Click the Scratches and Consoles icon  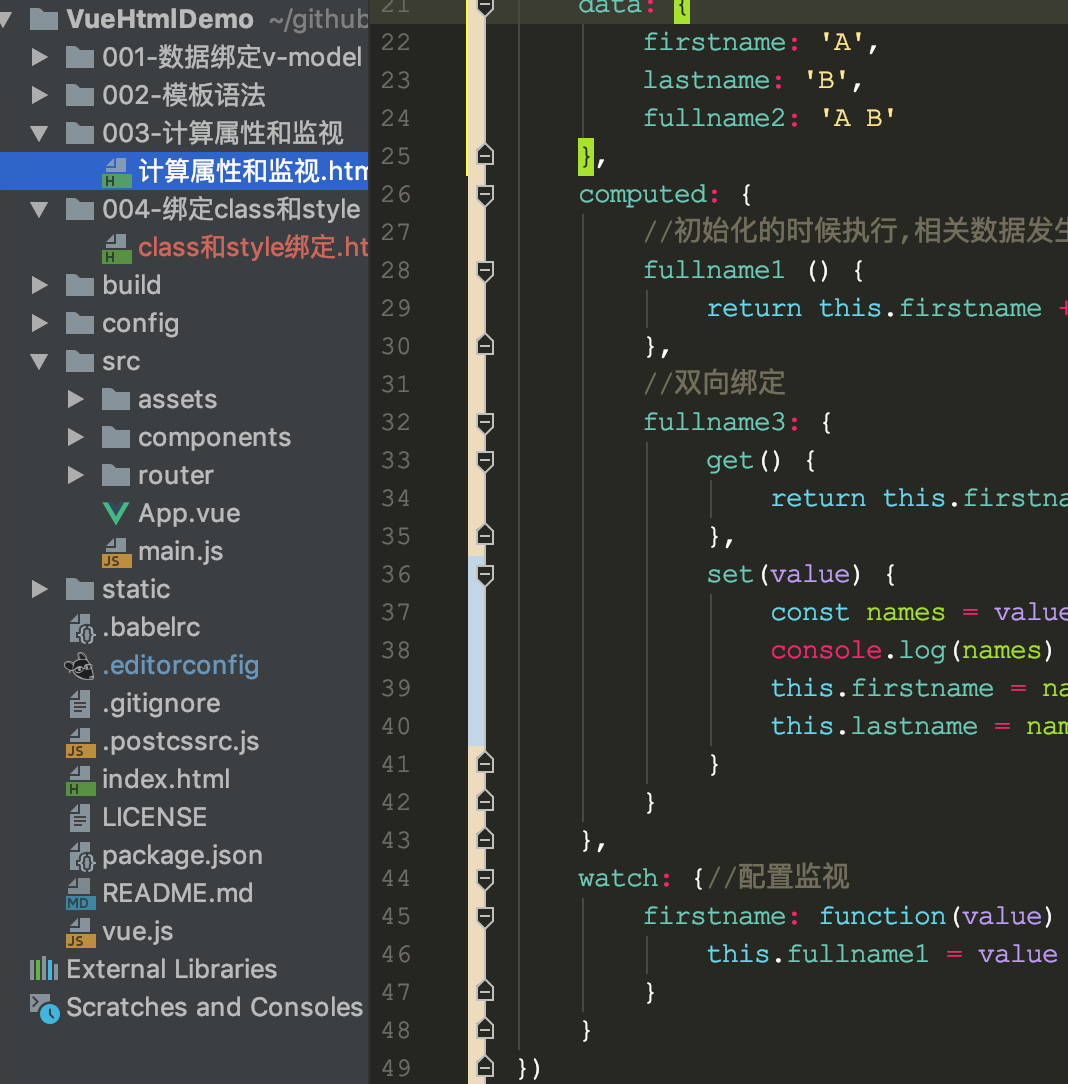[x=45, y=1007]
